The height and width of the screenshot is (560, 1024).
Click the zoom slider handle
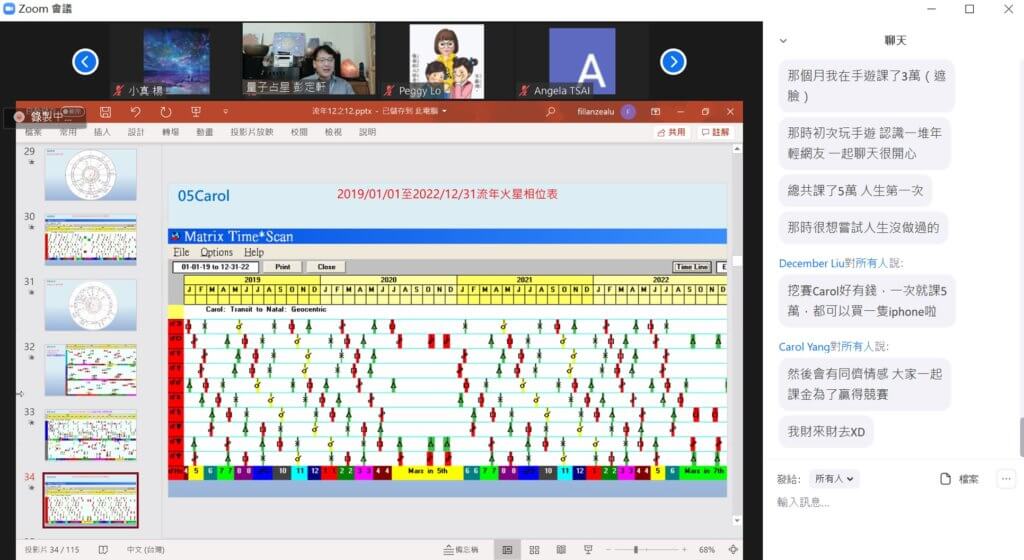pyautogui.click(x=635, y=550)
